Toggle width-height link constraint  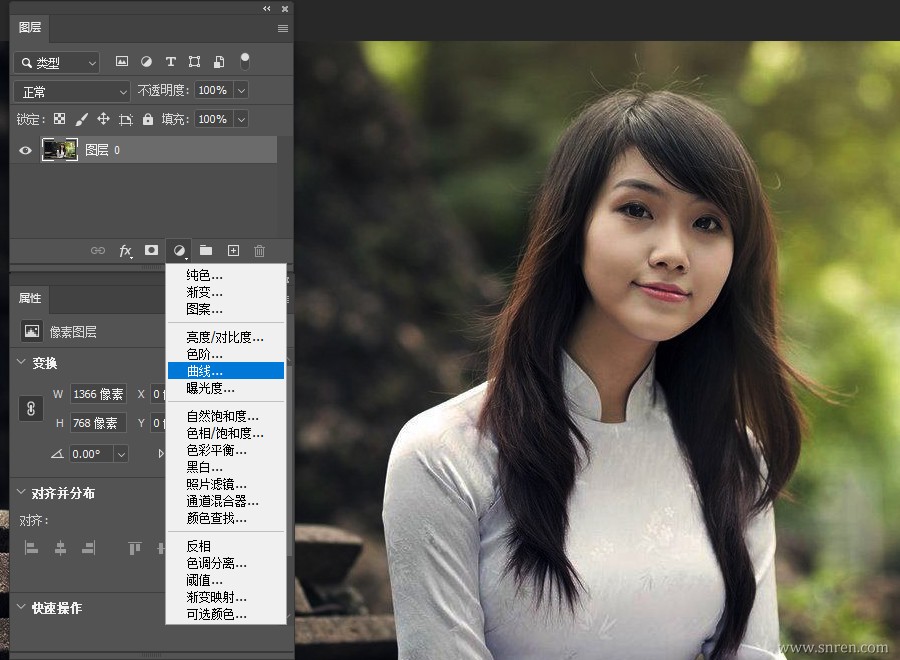31,408
